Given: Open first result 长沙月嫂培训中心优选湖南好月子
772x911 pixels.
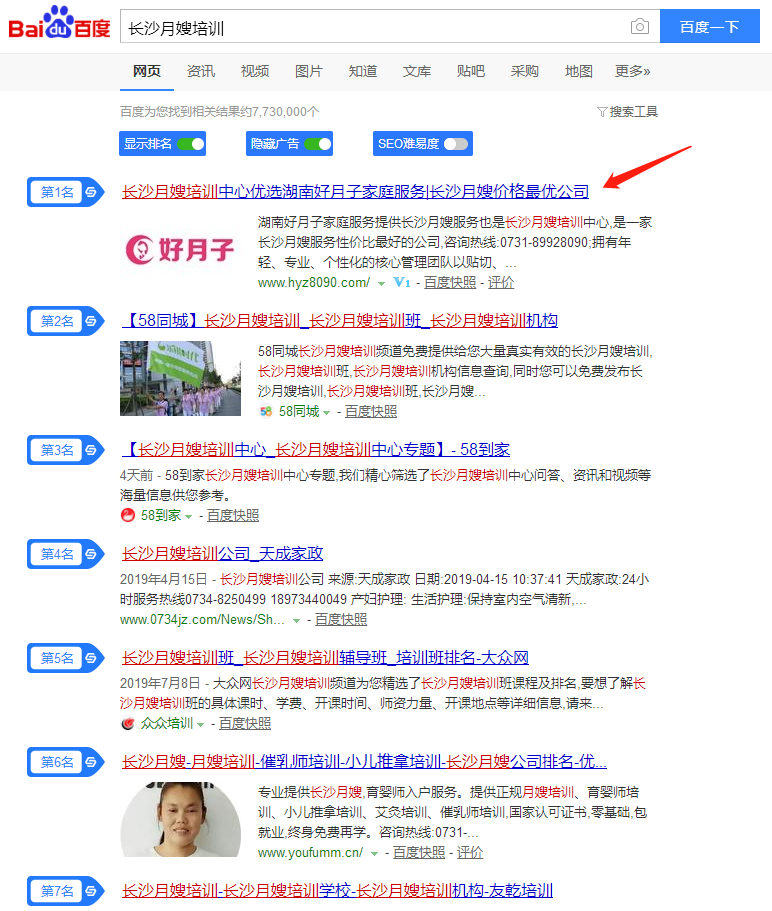Looking at the screenshot, I should (x=355, y=192).
